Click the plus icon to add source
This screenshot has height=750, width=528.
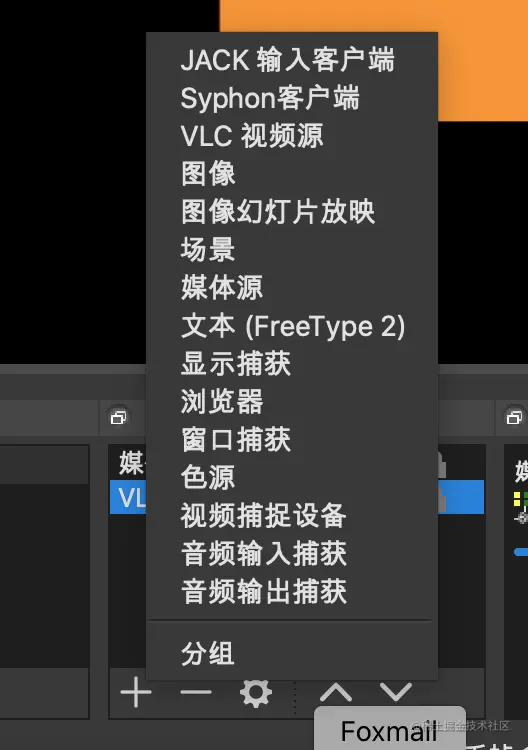[x=136, y=692]
